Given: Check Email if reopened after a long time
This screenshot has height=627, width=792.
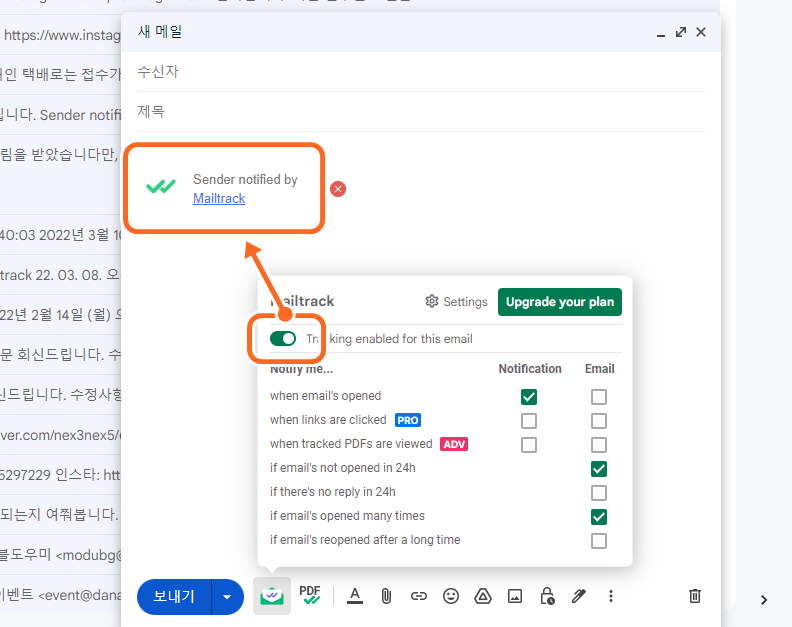Looking at the screenshot, I should click(x=599, y=541).
